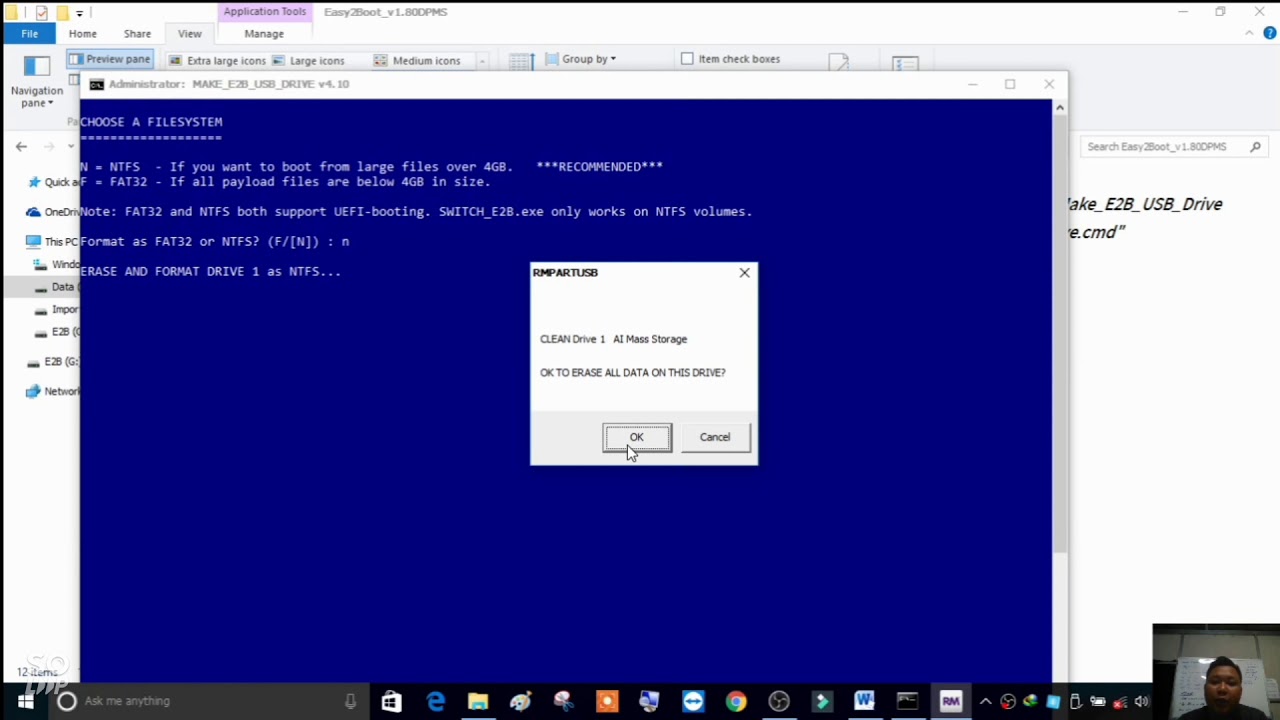The width and height of the screenshot is (1280, 720).
Task: Choose Large icons layout
Action: tap(308, 60)
